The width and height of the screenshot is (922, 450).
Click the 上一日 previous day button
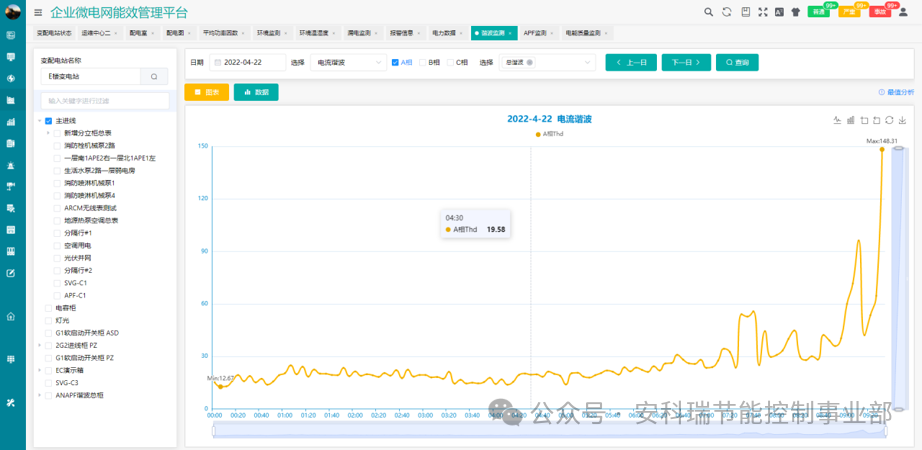(x=631, y=62)
